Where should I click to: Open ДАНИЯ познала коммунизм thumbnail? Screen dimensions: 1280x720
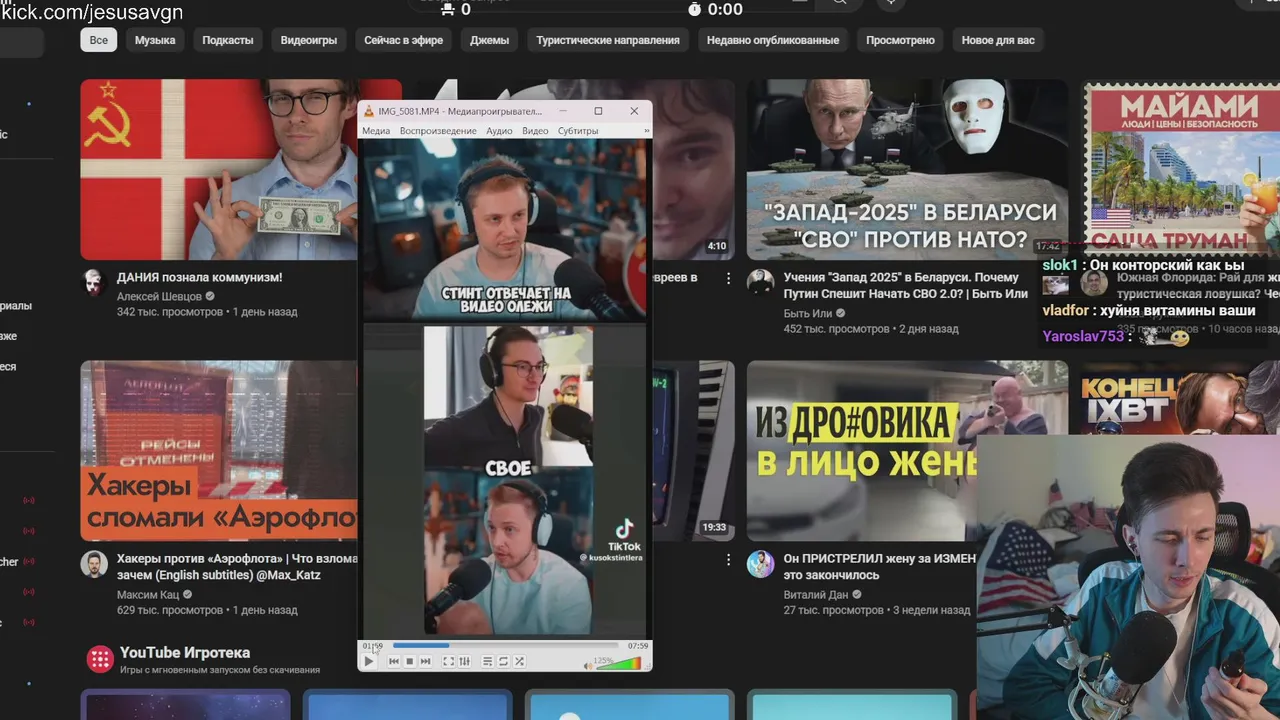(218, 170)
